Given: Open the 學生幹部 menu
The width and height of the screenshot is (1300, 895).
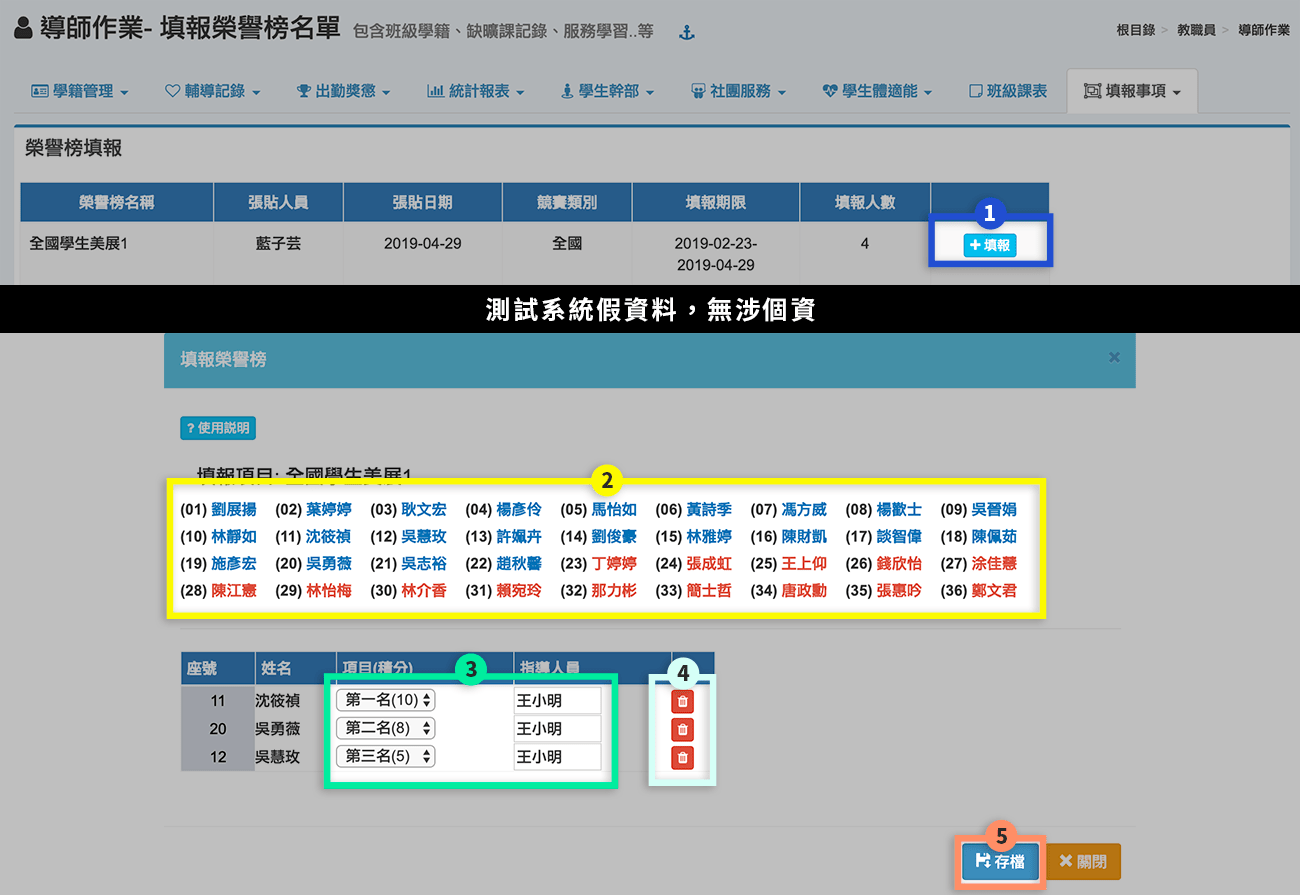Looking at the screenshot, I should coord(608,91).
